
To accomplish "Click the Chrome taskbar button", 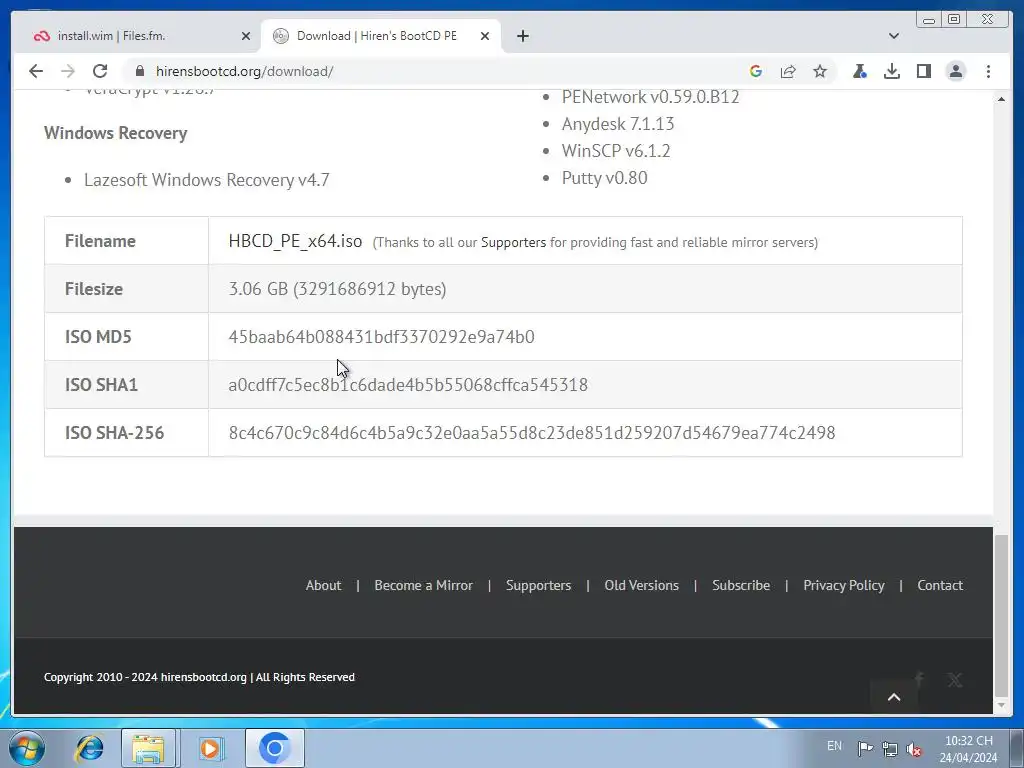I will (274, 748).
